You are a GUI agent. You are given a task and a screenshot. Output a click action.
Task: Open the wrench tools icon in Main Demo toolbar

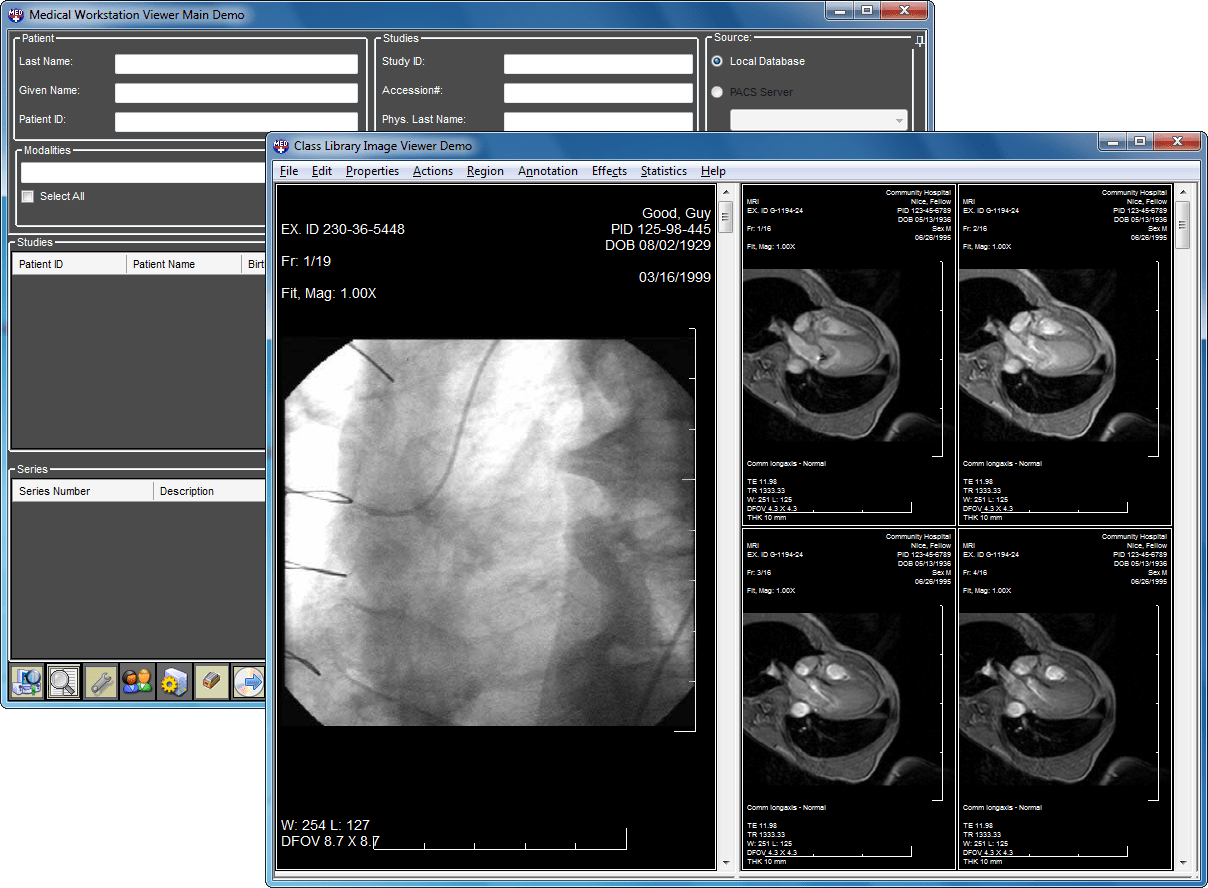[x=101, y=682]
